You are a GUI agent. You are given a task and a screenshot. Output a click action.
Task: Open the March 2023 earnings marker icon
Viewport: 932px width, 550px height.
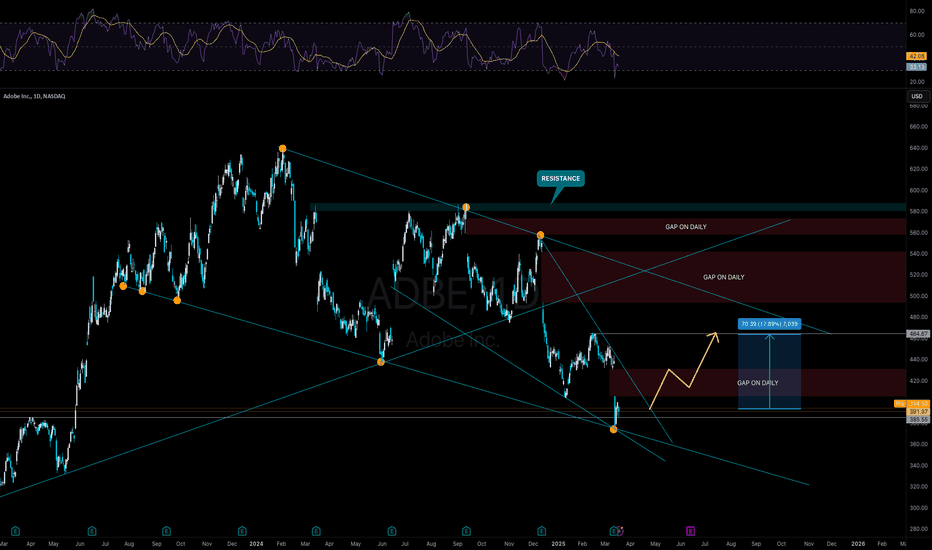click(15, 530)
